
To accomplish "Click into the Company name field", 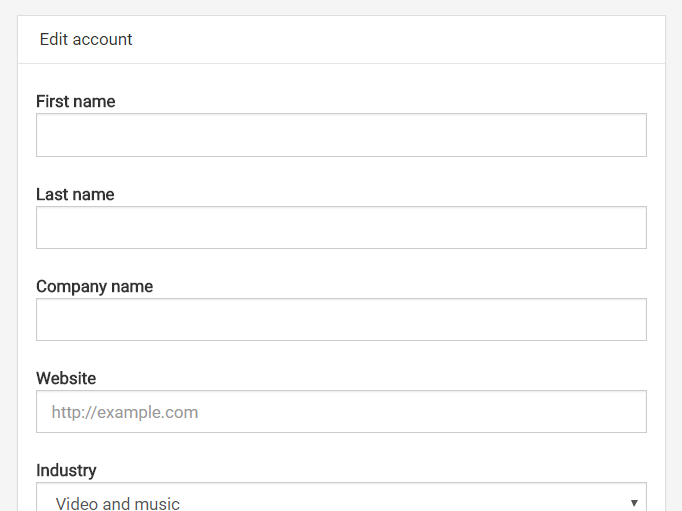I will tap(341, 320).
